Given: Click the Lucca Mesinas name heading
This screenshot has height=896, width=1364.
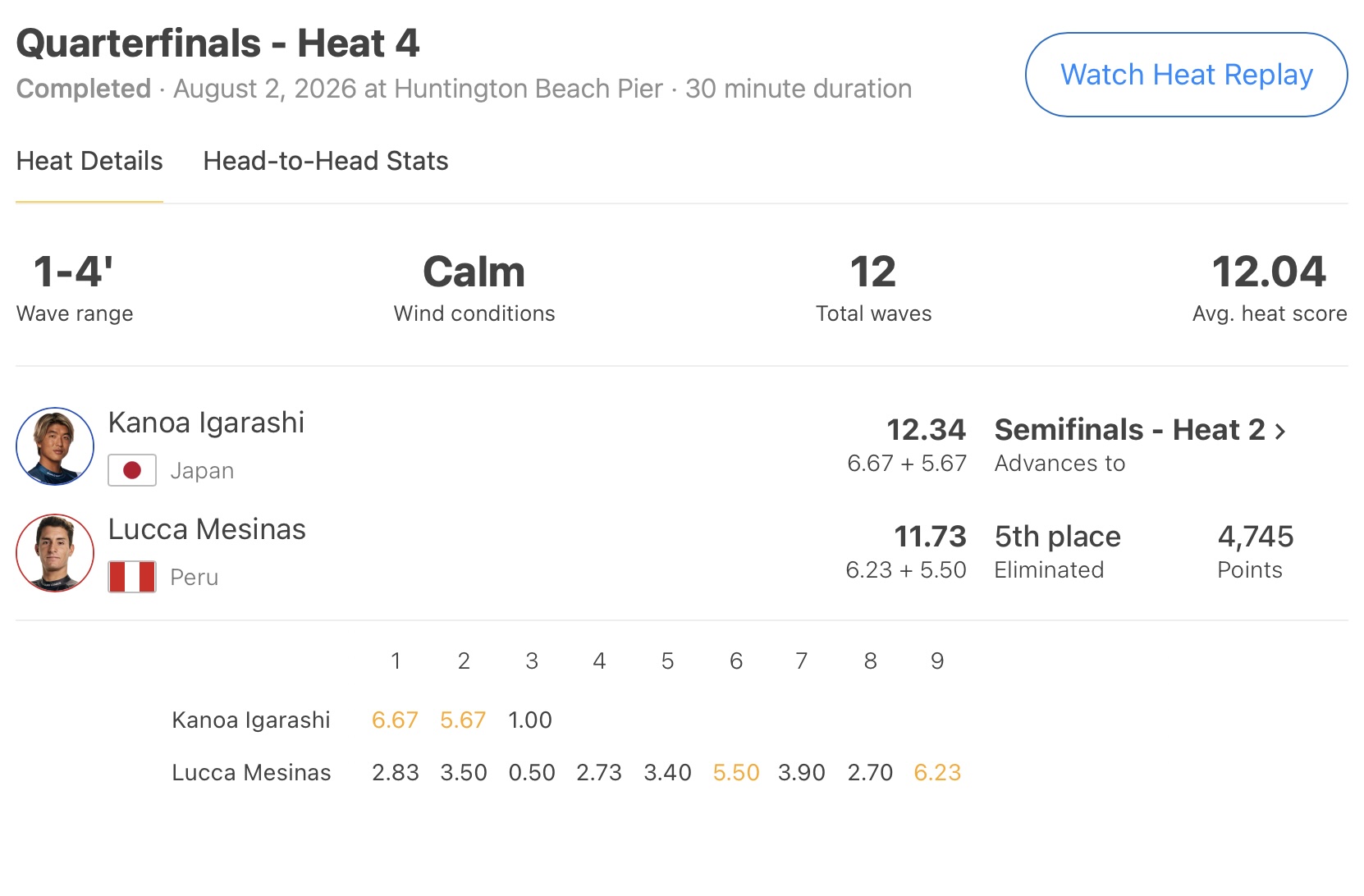Looking at the screenshot, I should (207, 529).
